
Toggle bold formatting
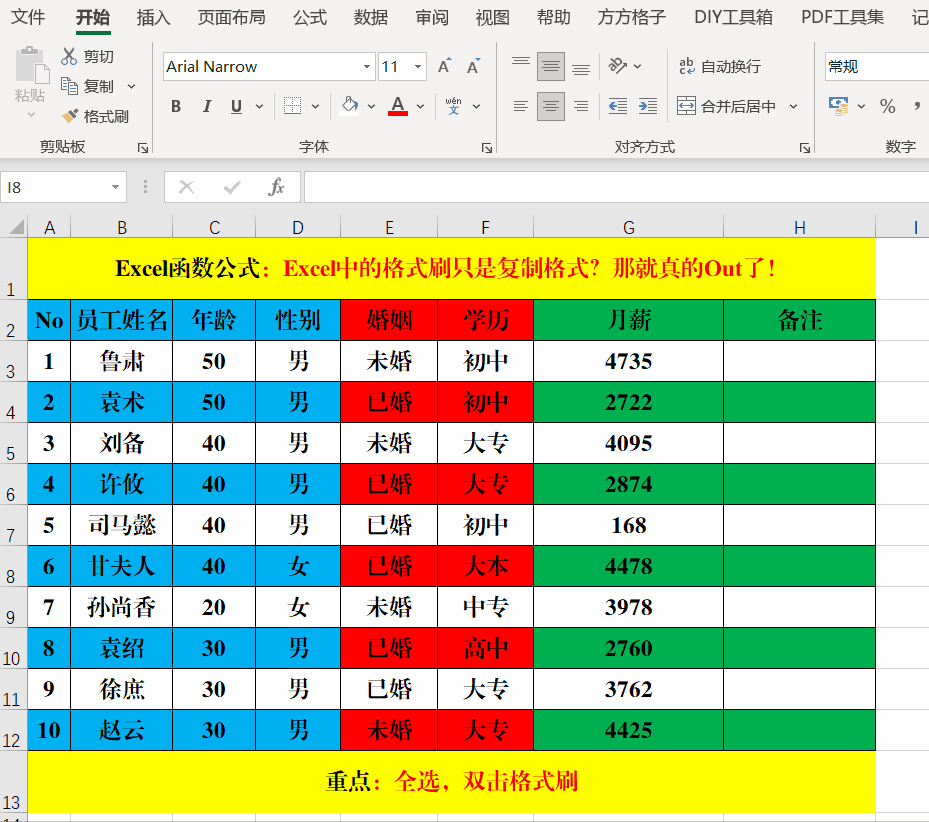tap(176, 106)
